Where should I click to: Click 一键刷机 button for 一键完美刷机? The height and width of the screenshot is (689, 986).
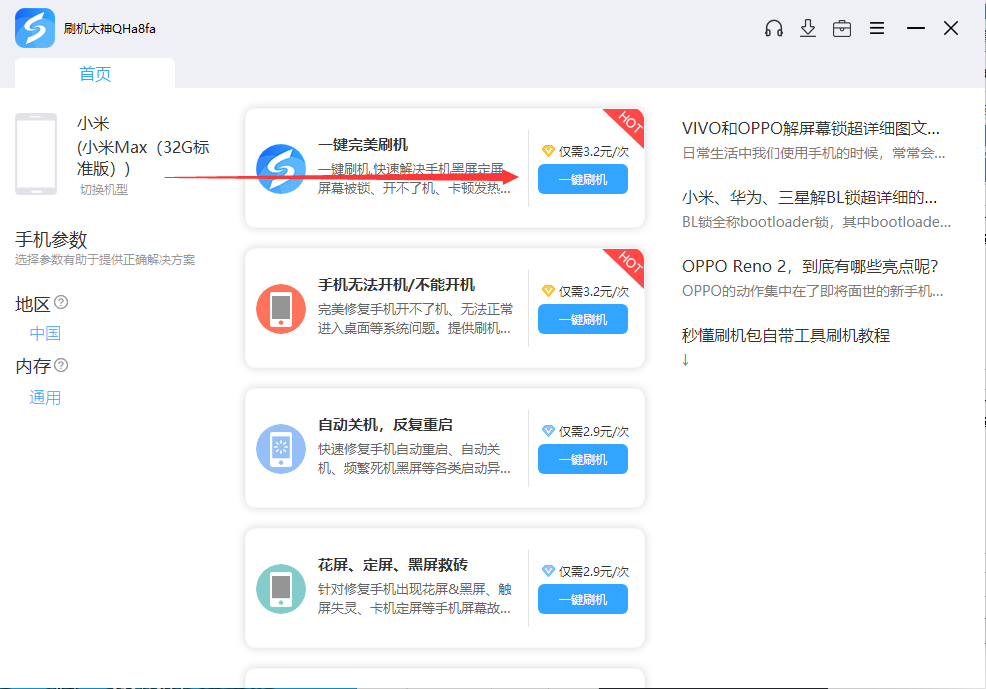coord(583,179)
